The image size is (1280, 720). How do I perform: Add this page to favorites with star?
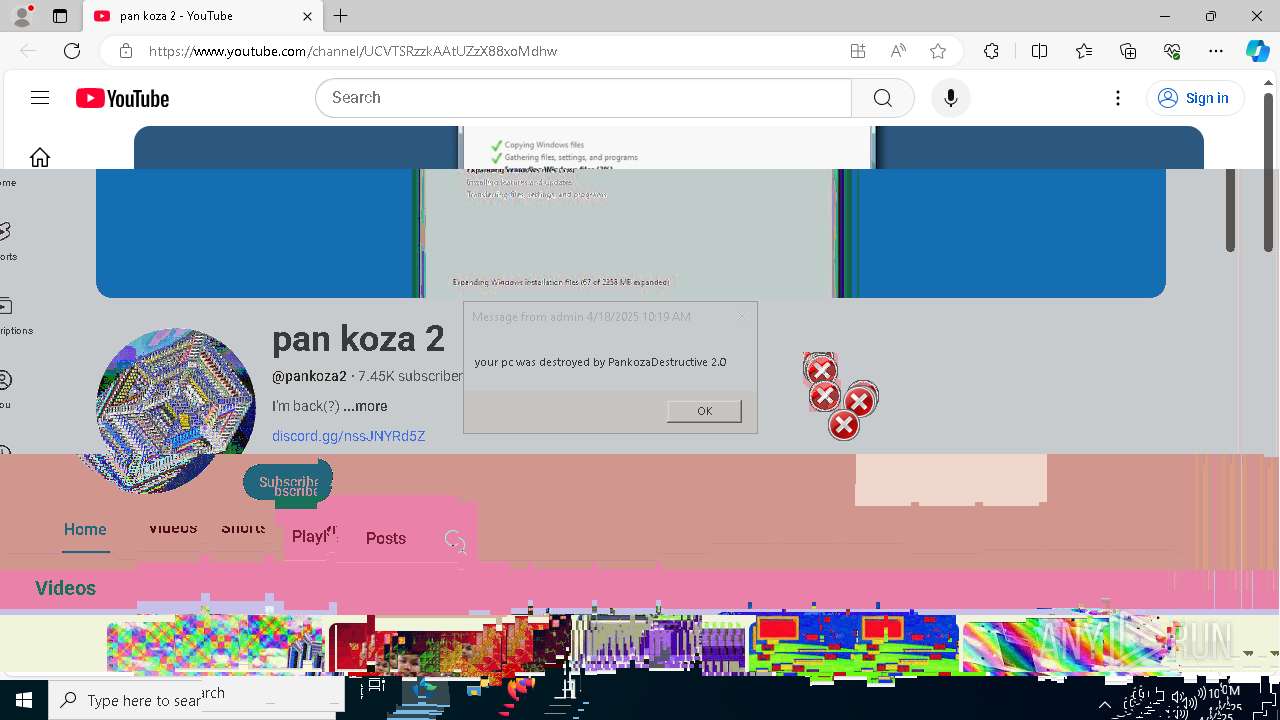tap(938, 51)
